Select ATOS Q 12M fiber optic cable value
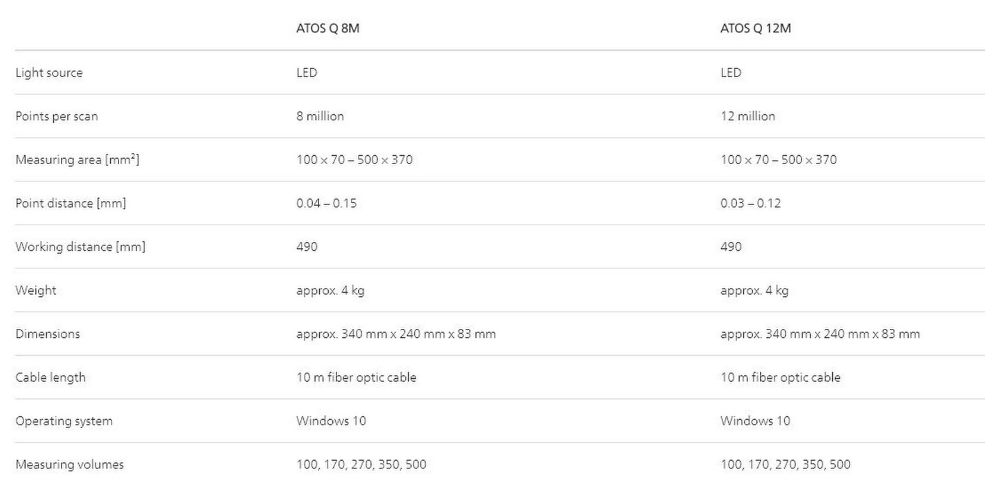 click(781, 377)
